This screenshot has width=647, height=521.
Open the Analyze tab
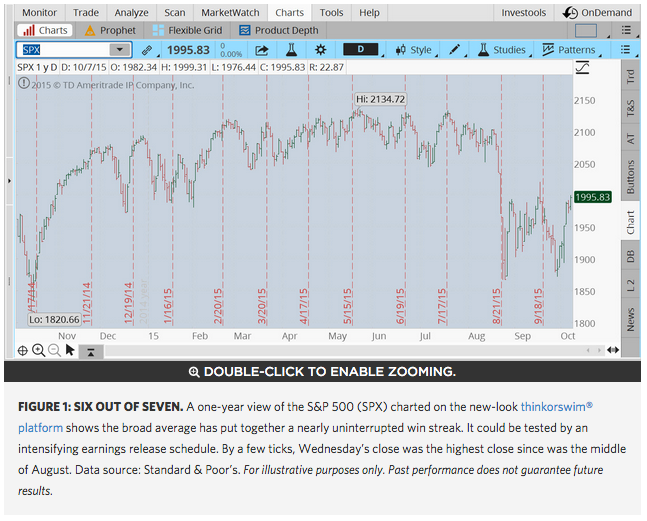(131, 13)
